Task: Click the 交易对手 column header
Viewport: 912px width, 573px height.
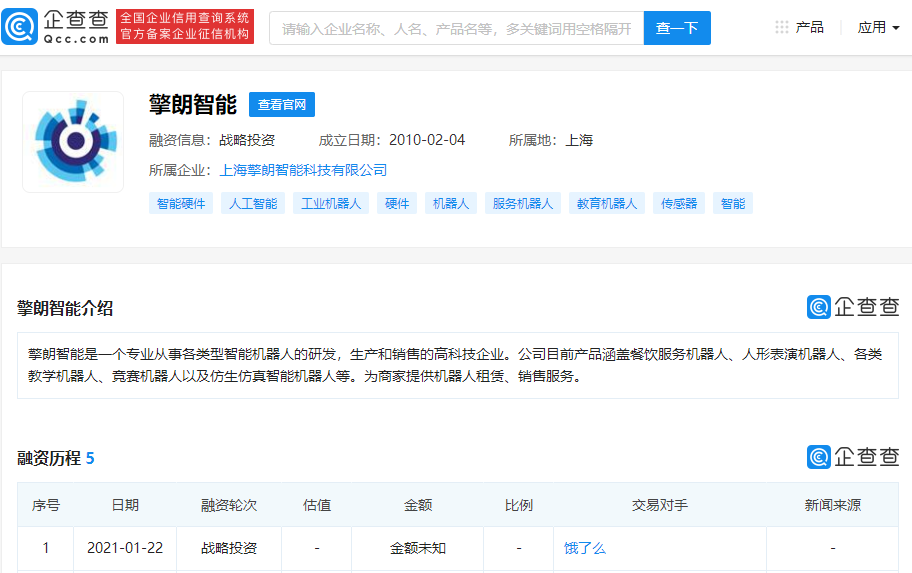Action: point(660,505)
